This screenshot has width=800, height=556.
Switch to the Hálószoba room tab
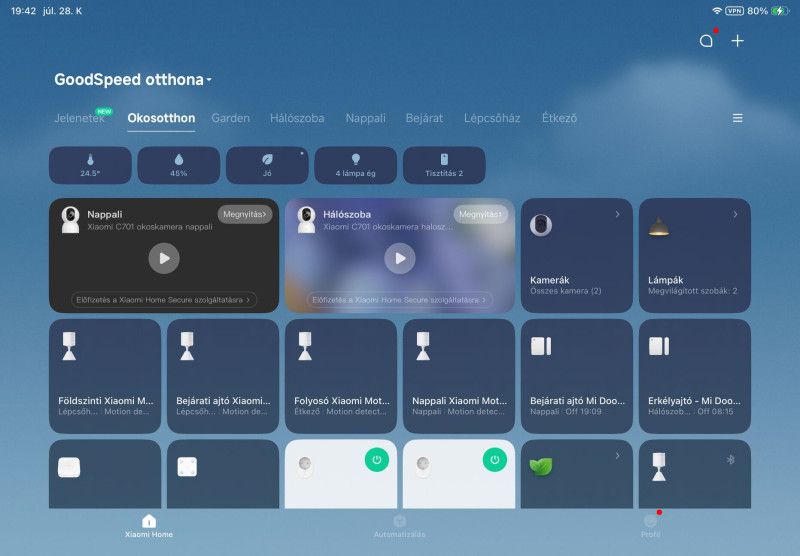click(297, 118)
